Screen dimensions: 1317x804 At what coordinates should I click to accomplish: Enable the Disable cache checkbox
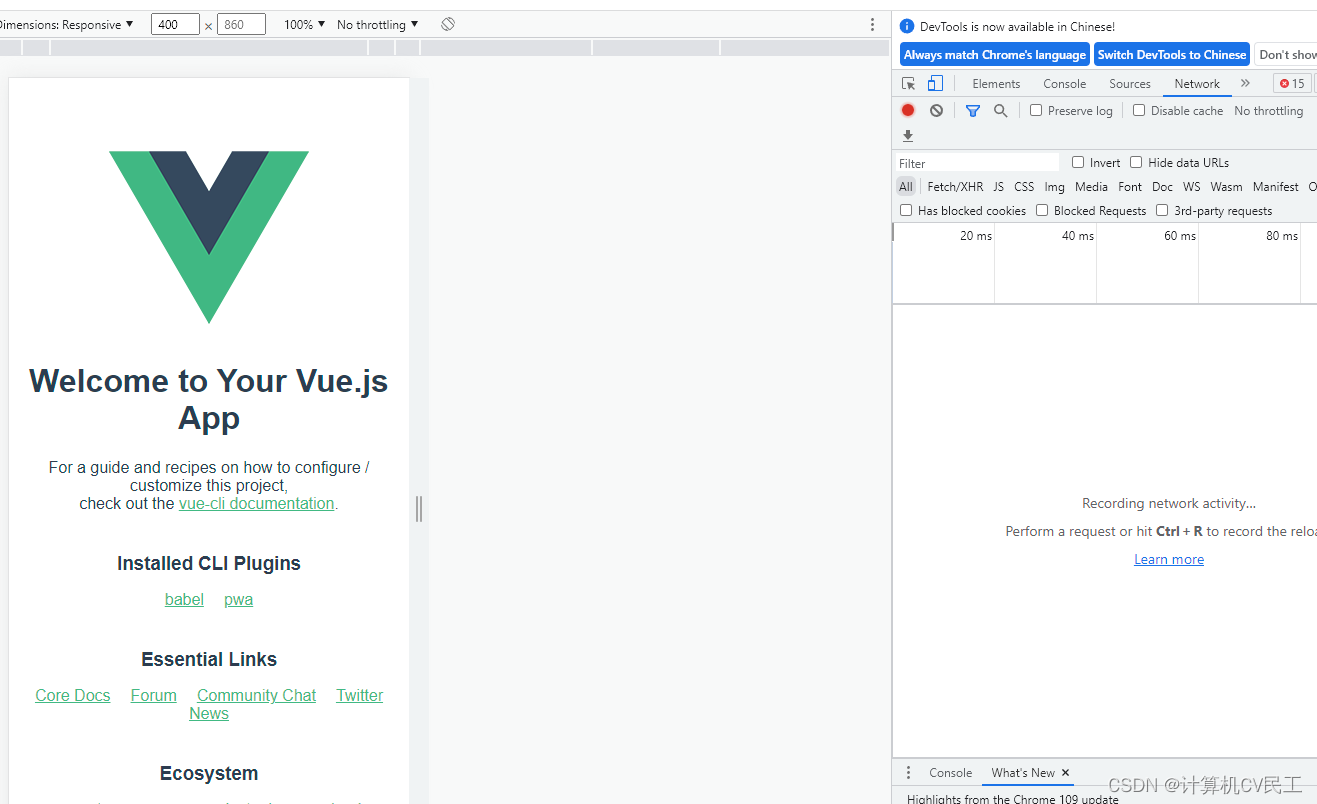pos(1139,111)
